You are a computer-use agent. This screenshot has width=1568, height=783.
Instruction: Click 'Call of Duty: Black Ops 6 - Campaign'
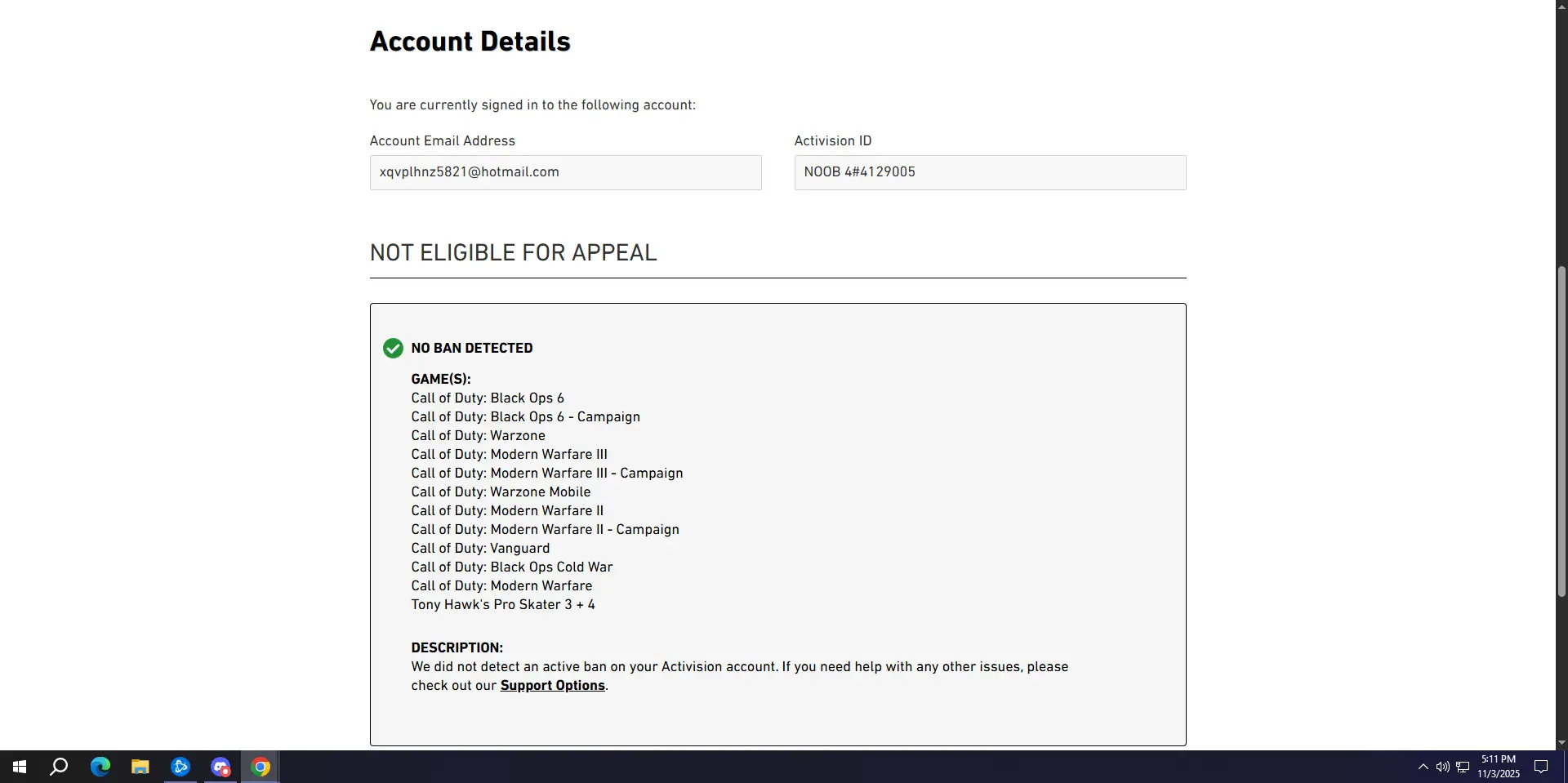coord(526,417)
